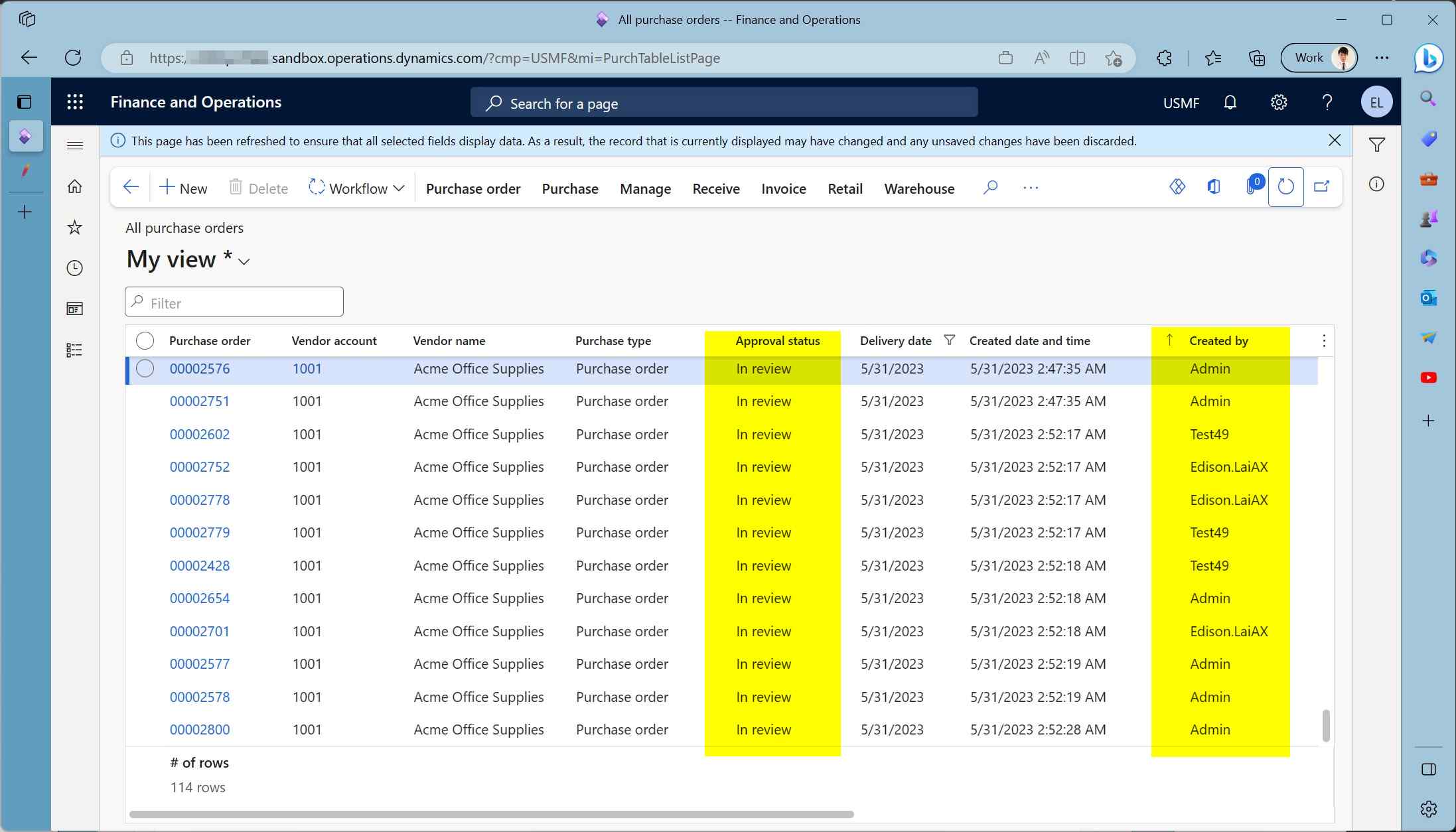This screenshot has height=832, width=1456.
Task: Open purchase order 00002800 link
Action: tap(200, 730)
